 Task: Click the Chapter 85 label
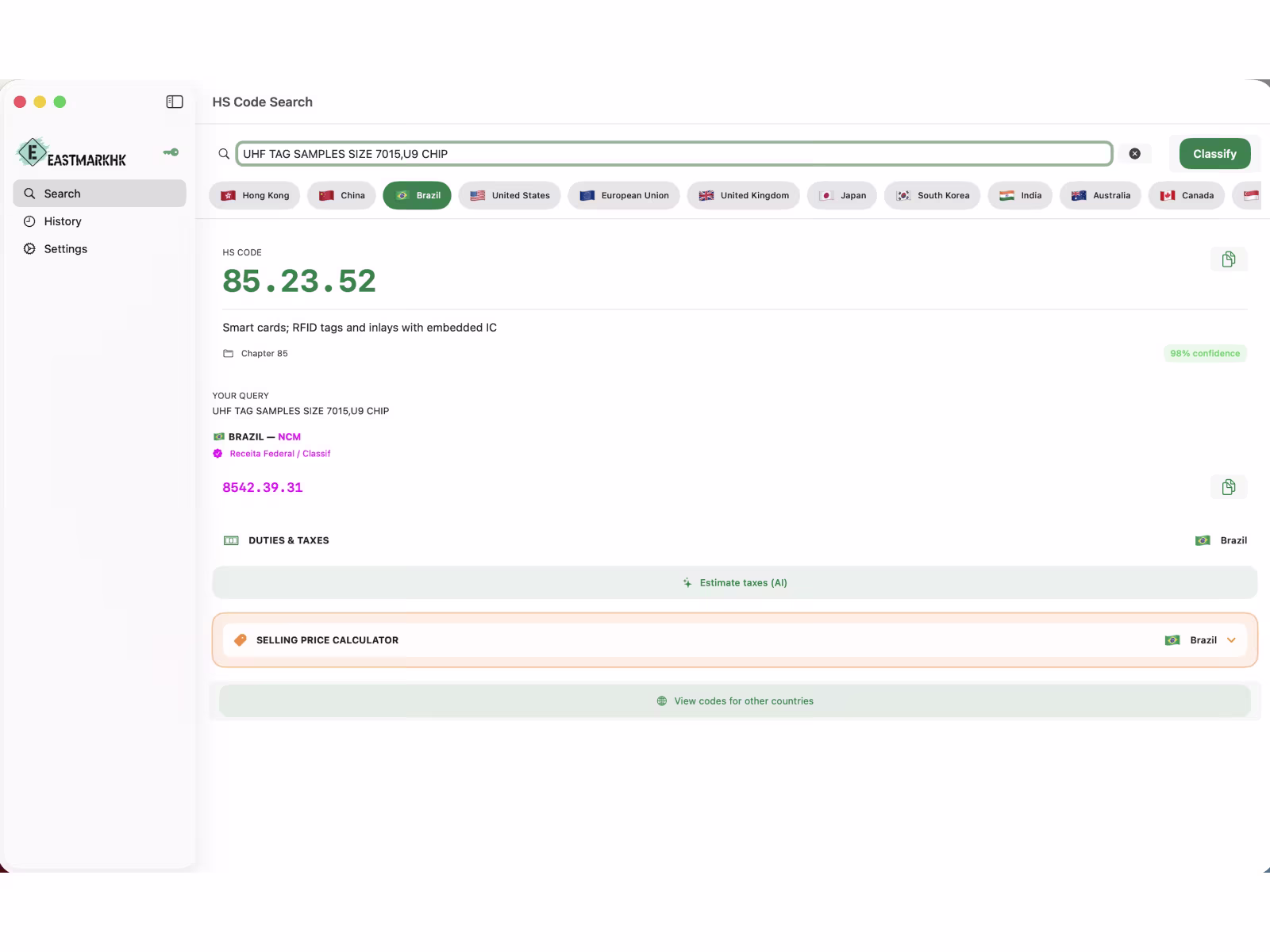point(264,354)
